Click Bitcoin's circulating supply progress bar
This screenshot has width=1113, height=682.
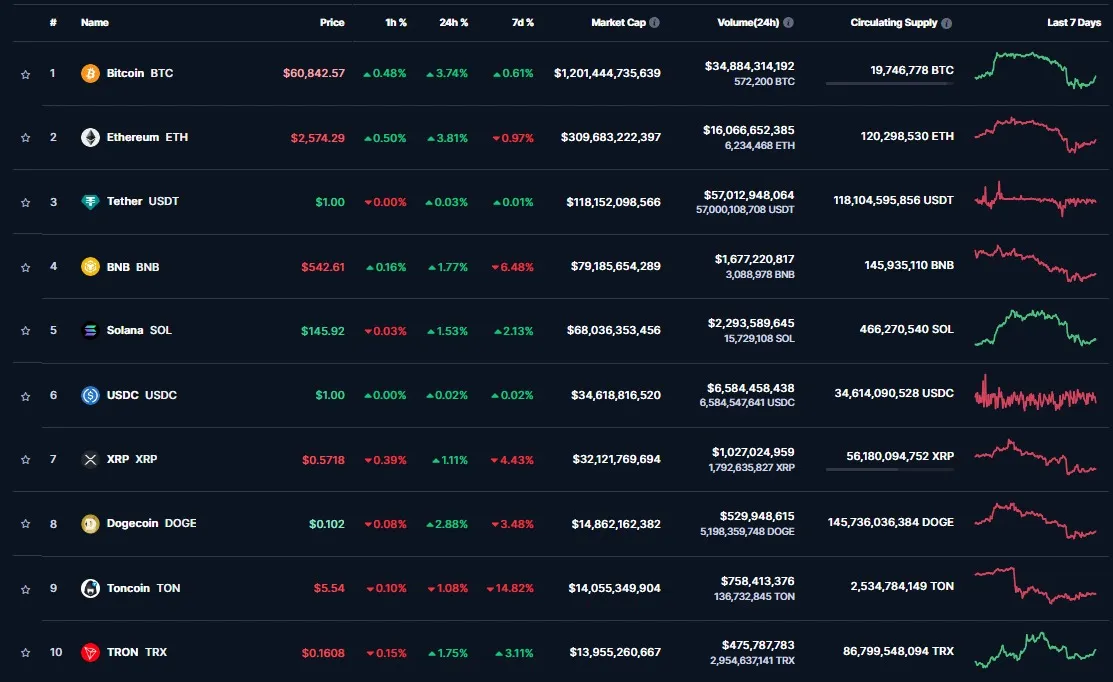point(889,84)
